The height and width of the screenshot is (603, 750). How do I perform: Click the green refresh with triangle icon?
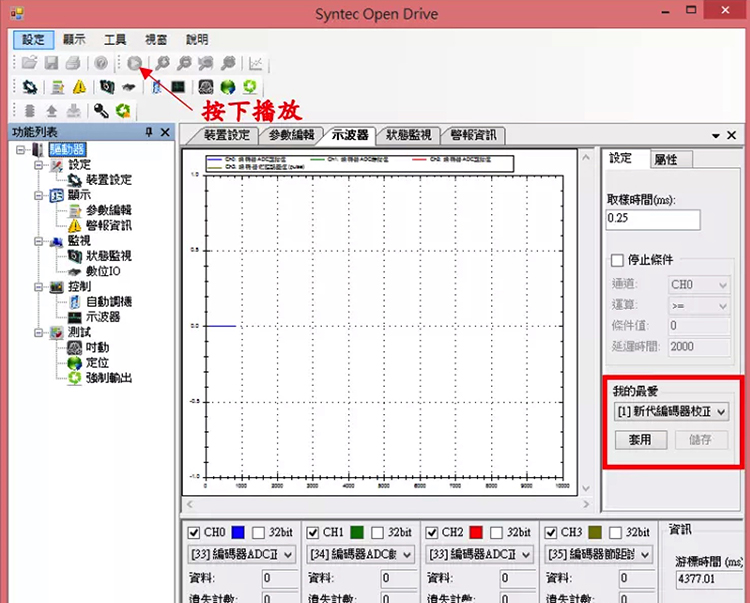[x=123, y=111]
